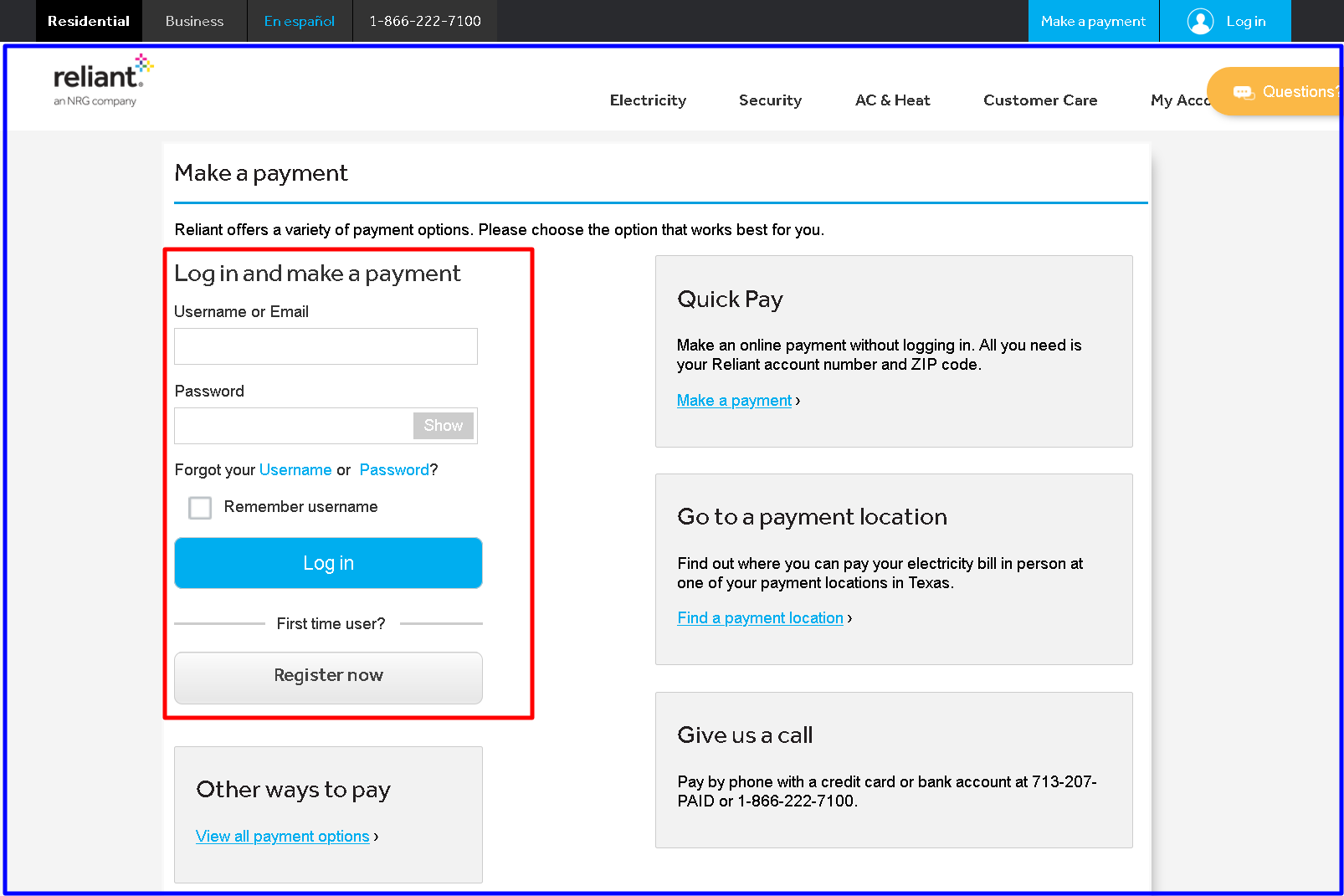Image resolution: width=1344 pixels, height=896 pixels.
Task: Click View all payment options link
Action: [283, 837]
